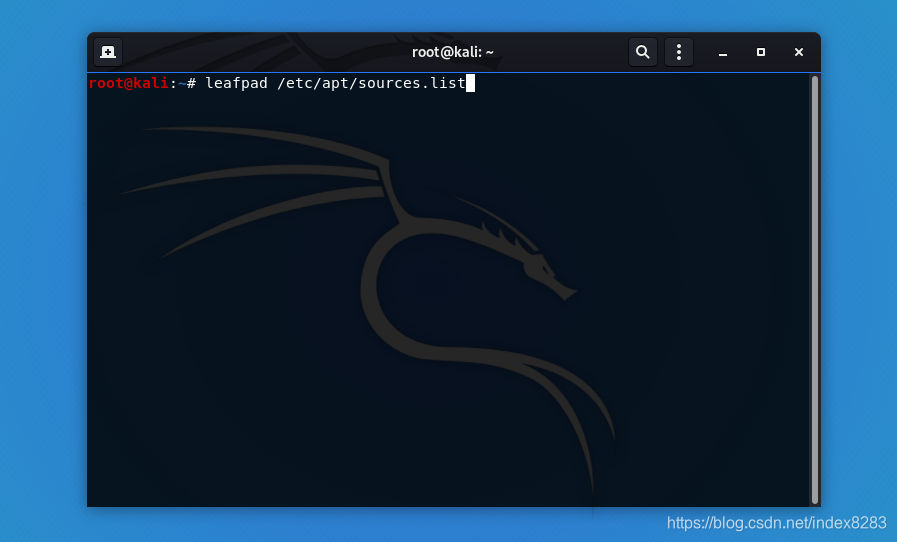897x542 pixels.
Task: Open the terminal search tool
Action: point(642,52)
